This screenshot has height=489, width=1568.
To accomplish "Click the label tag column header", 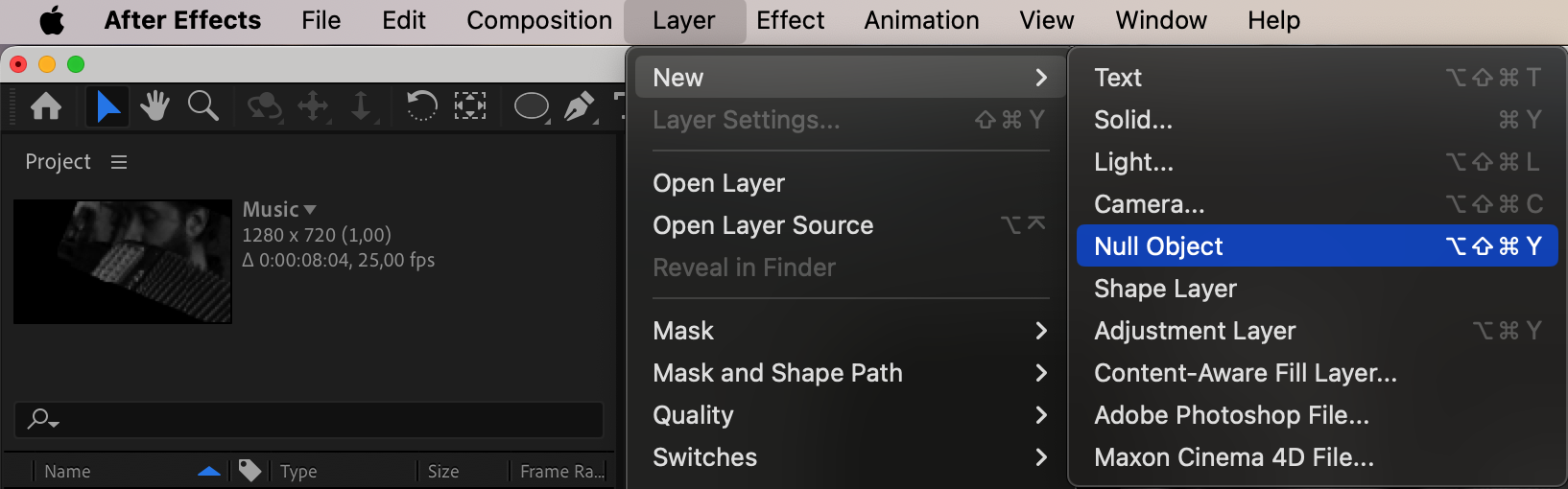I will (249, 471).
